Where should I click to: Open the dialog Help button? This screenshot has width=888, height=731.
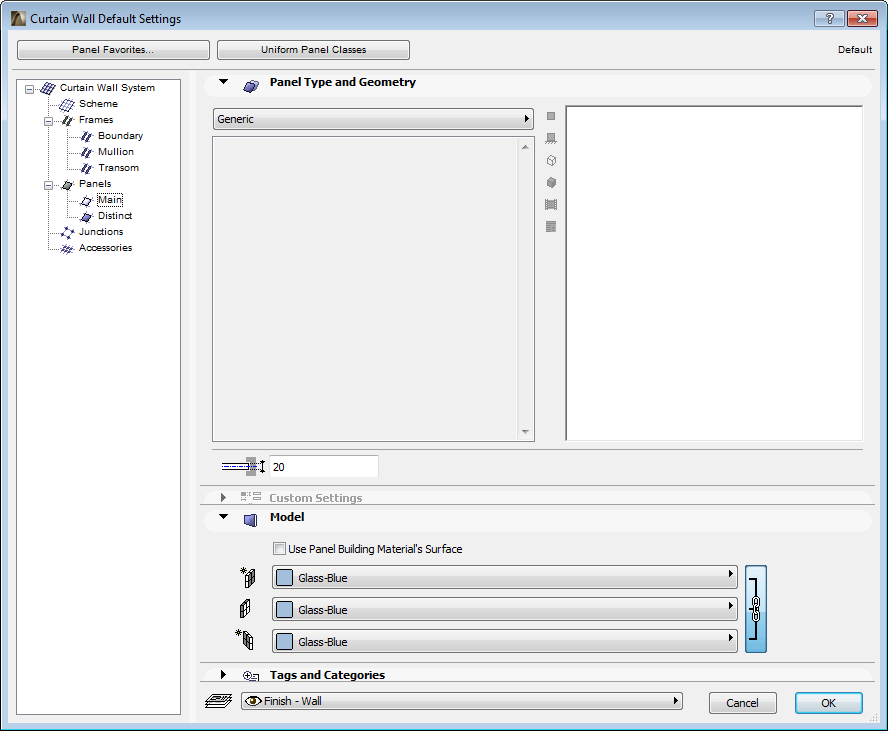pyautogui.click(x=829, y=19)
